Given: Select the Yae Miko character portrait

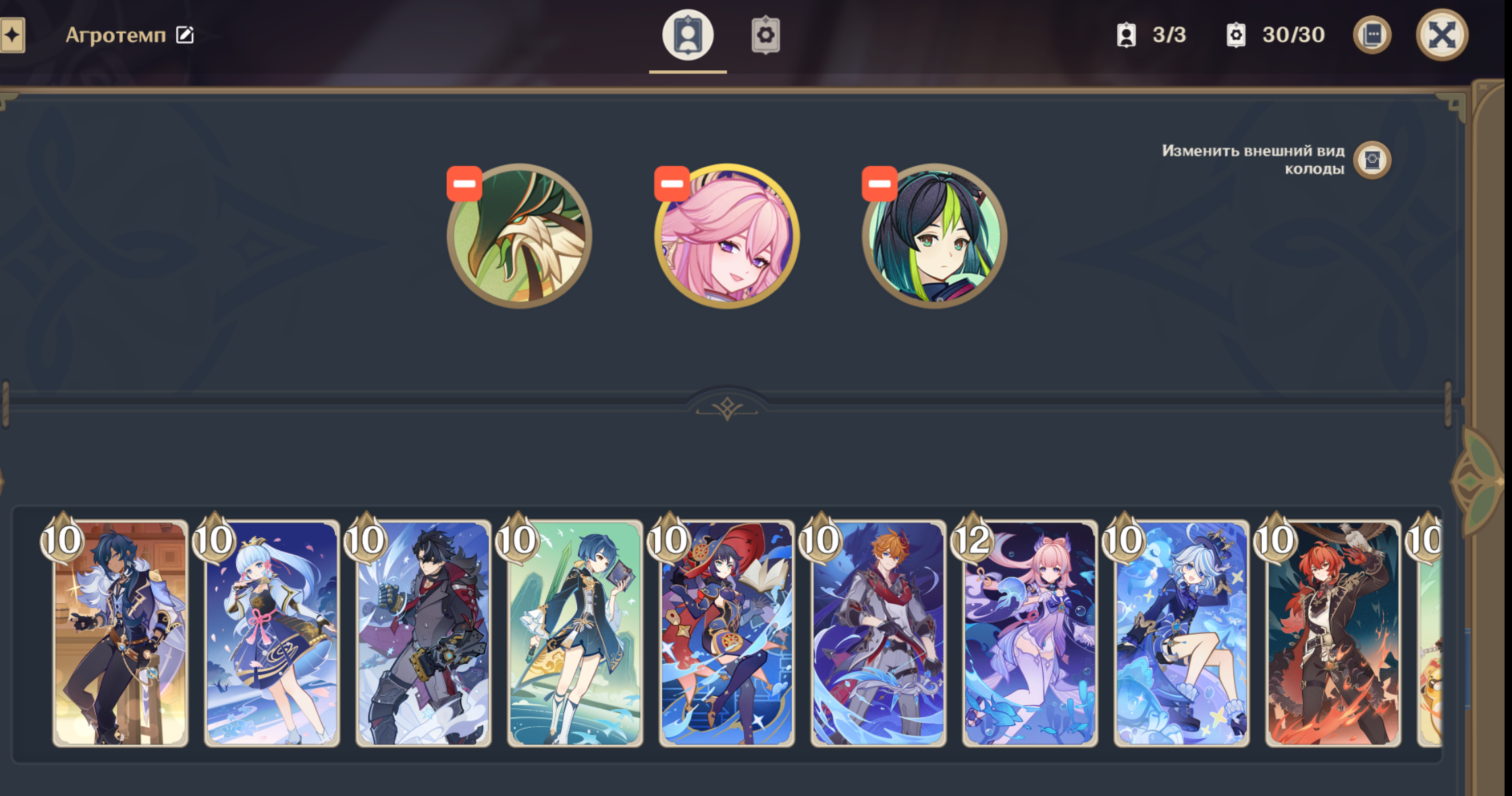Looking at the screenshot, I should coord(727,236).
